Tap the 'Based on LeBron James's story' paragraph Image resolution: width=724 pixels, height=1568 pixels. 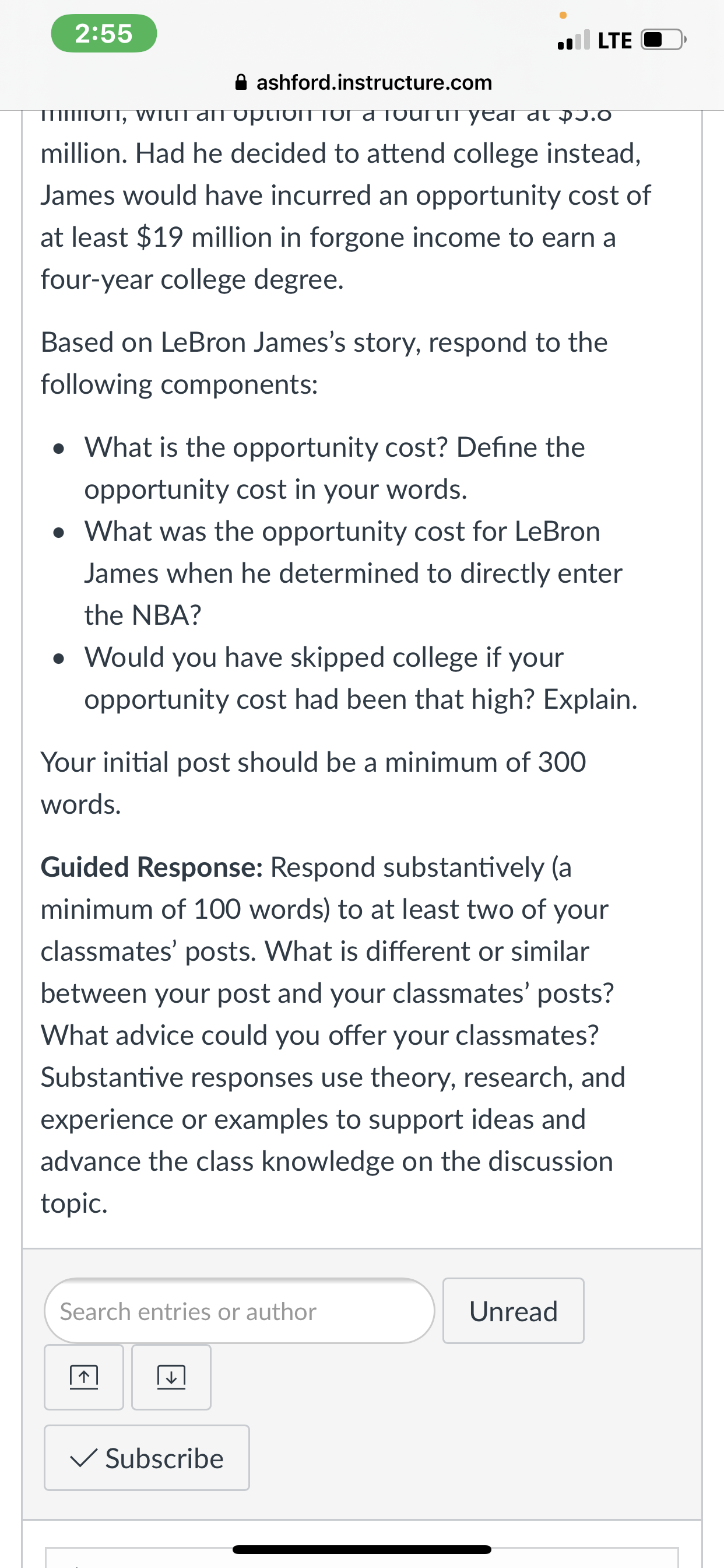[324, 363]
